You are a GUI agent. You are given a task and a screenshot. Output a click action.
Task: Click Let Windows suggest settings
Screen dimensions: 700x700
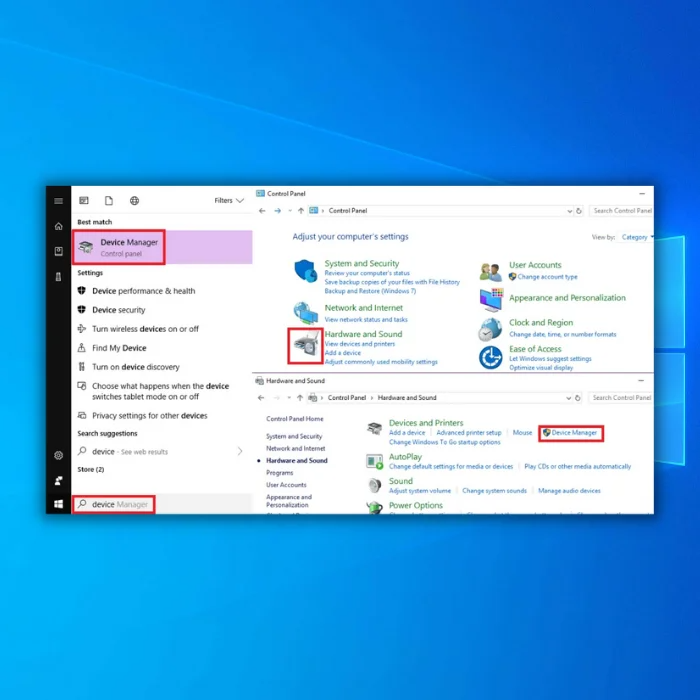click(550, 358)
